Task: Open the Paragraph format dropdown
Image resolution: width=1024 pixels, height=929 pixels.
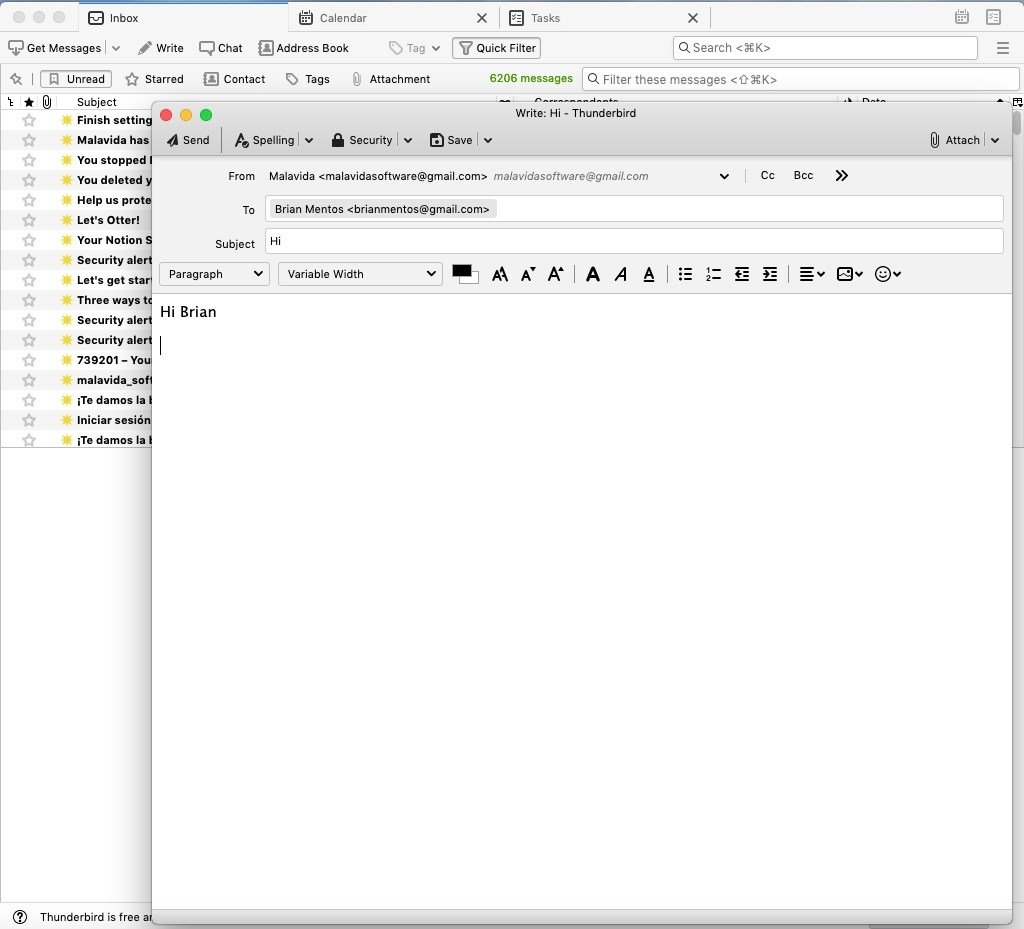Action: click(x=214, y=274)
